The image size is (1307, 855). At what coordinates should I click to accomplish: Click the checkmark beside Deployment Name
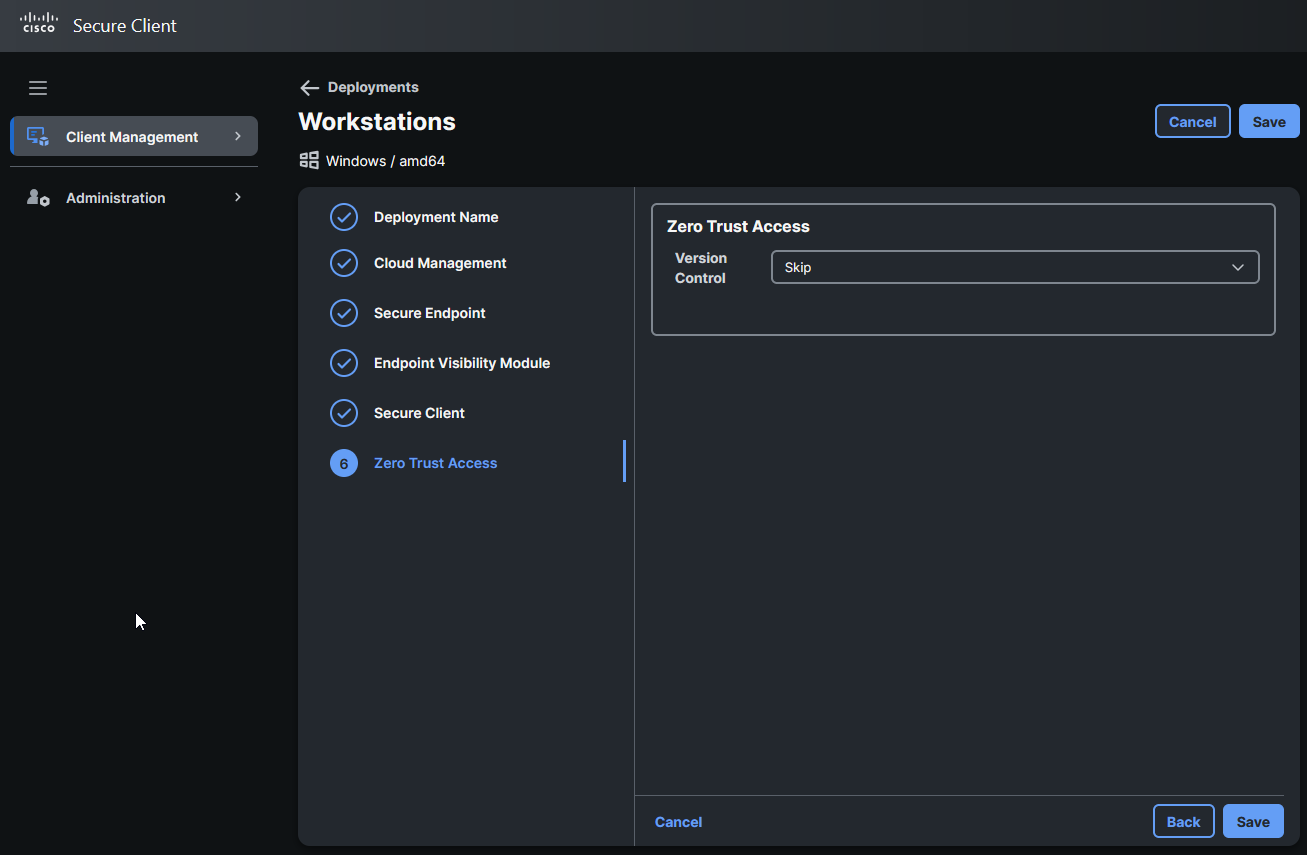(343, 217)
